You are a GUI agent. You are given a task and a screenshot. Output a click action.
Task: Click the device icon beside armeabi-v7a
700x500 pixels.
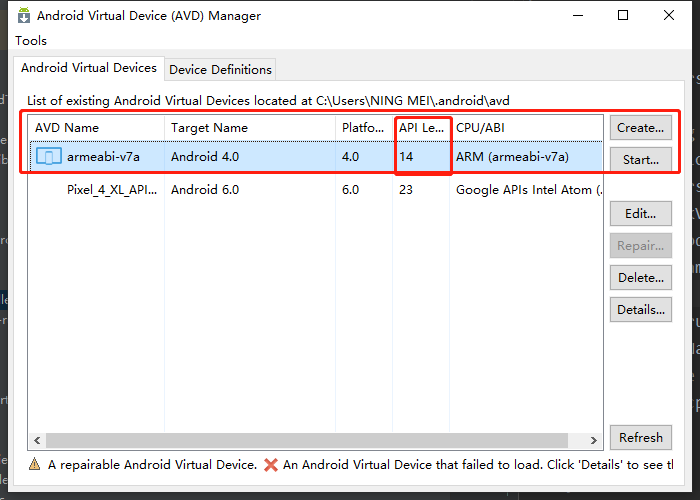(x=49, y=157)
